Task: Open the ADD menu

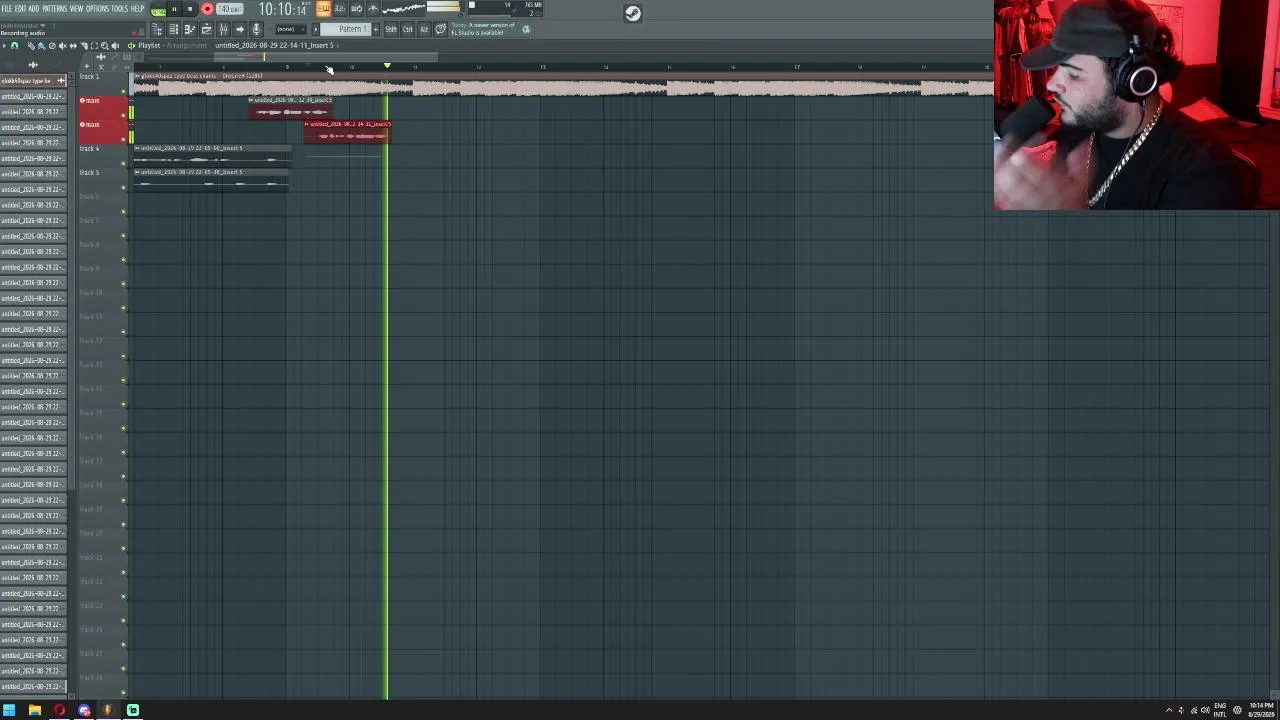Action: pyautogui.click(x=34, y=9)
